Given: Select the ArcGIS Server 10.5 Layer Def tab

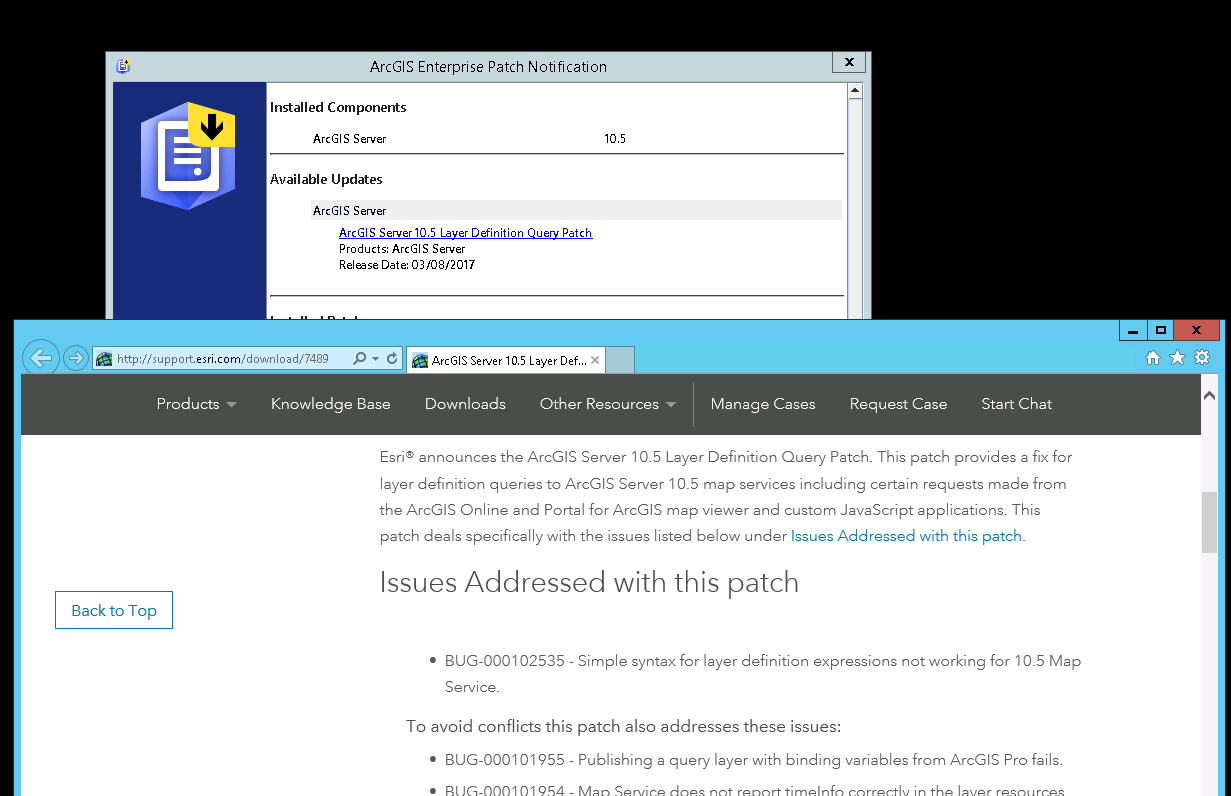Looking at the screenshot, I should pyautogui.click(x=506, y=360).
